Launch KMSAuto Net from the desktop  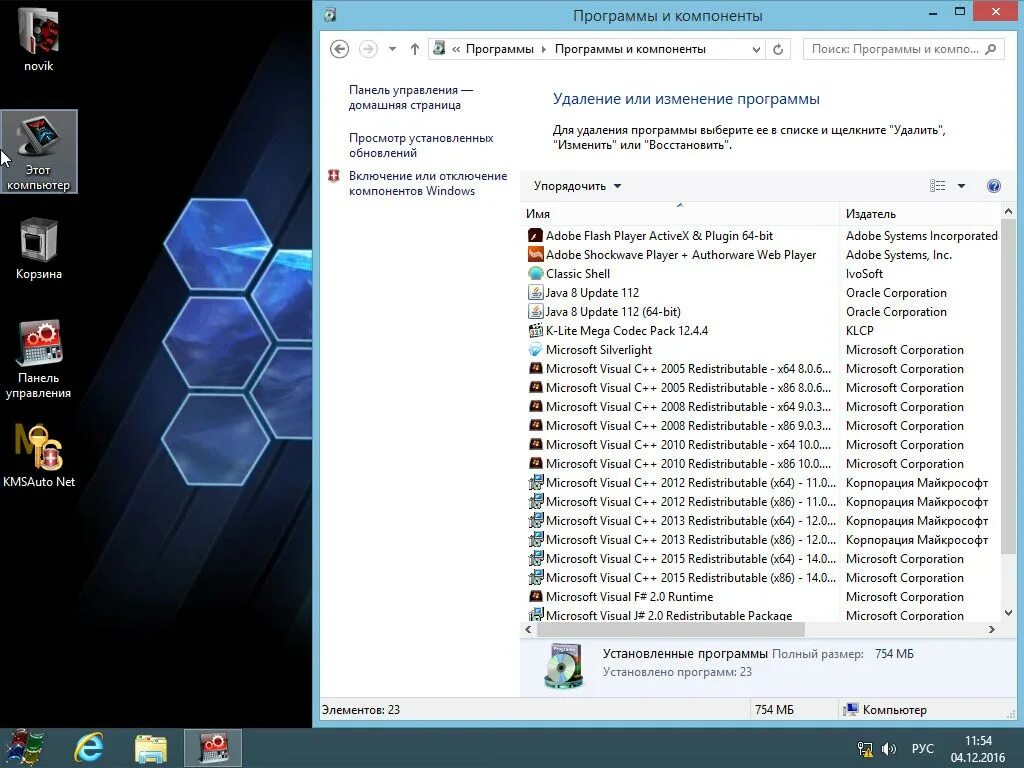pyautogui.click(x=40, y=450)
